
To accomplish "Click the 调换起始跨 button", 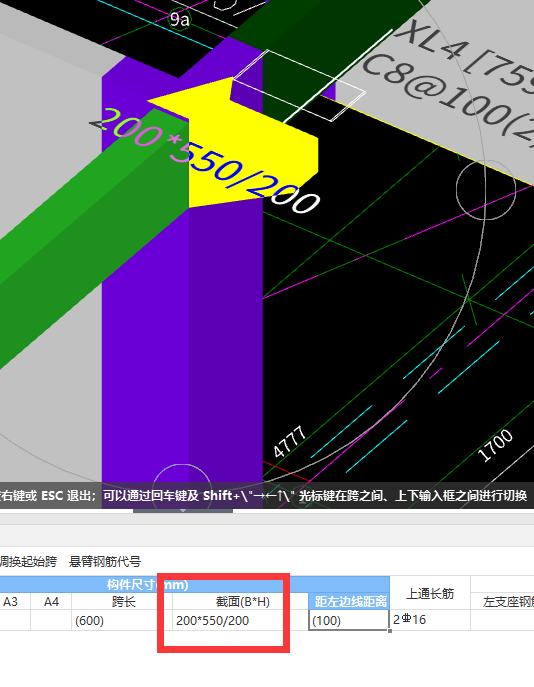I will (28, 561).
